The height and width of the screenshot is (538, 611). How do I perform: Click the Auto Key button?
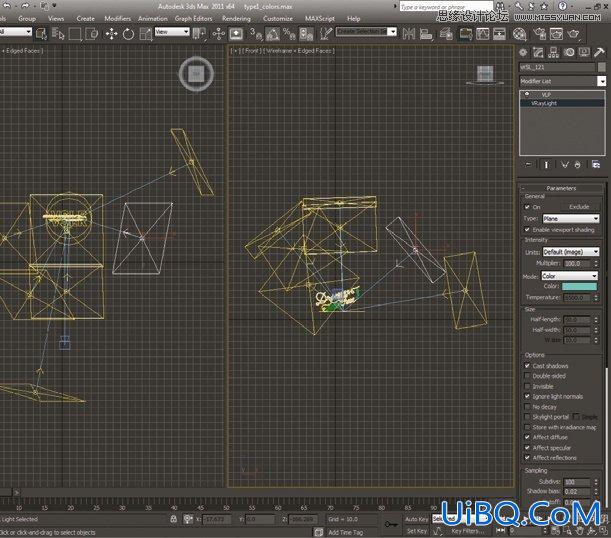pyautogui.click(x=417, y=519)
